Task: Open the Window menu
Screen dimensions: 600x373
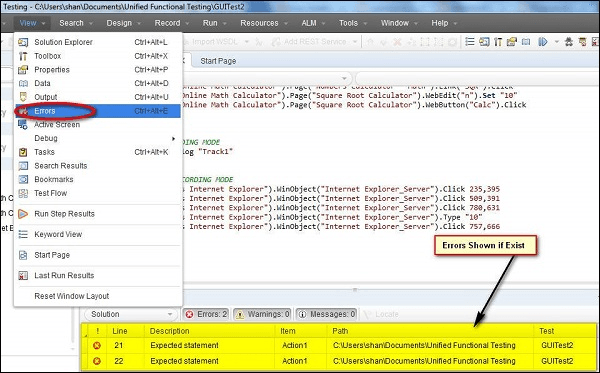Action: click(x=399, y=23)
